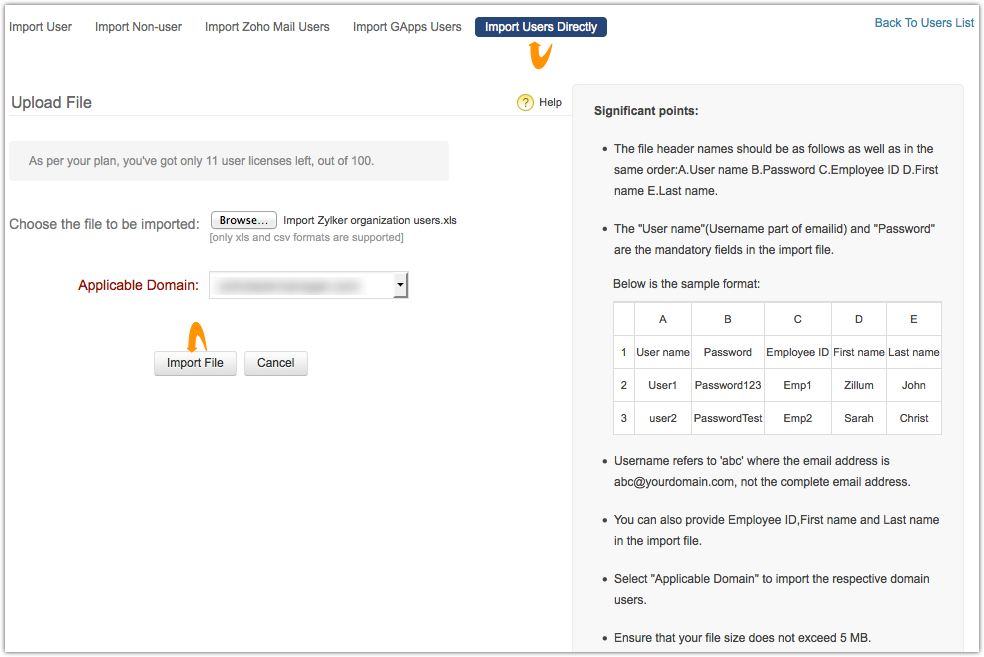Click the user licenses notice banner

(229, 161)
